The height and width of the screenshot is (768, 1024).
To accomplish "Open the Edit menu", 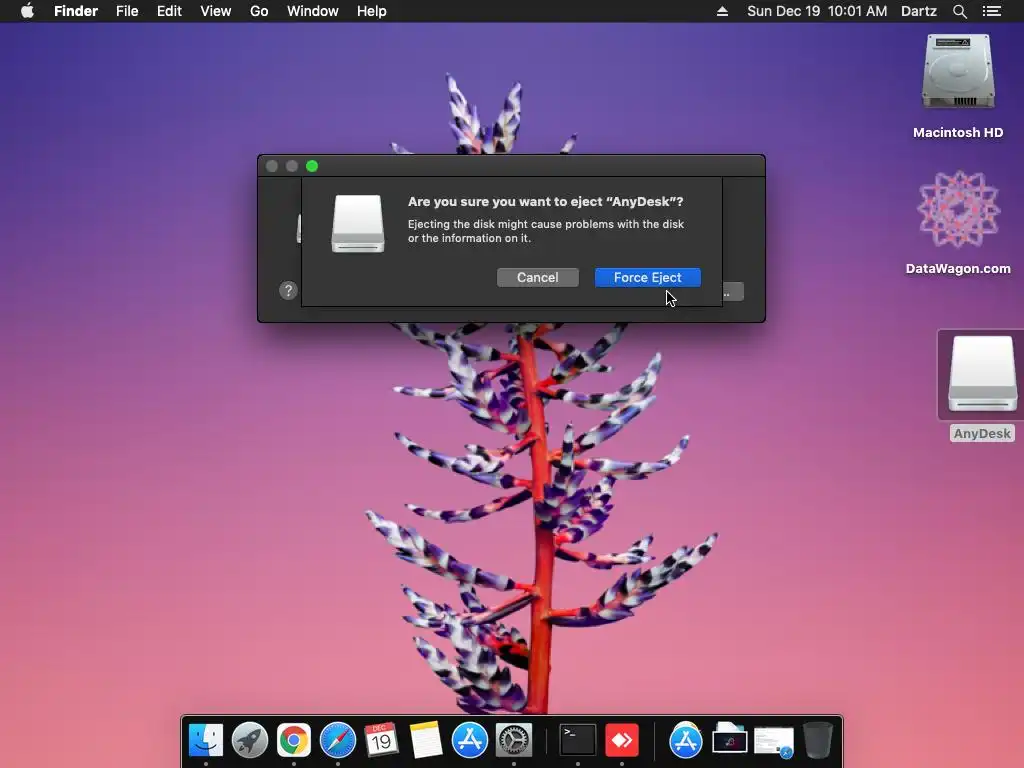I will tap(169, 11).
